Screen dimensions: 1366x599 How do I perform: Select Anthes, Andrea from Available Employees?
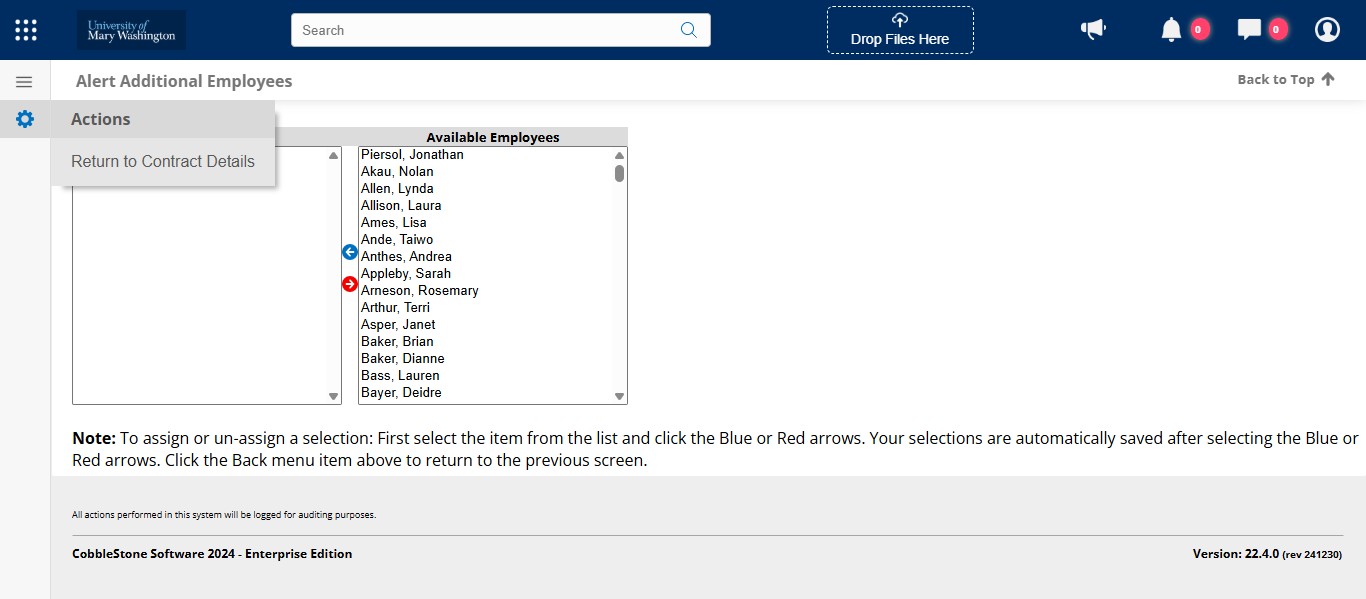(x=406, y=256)
